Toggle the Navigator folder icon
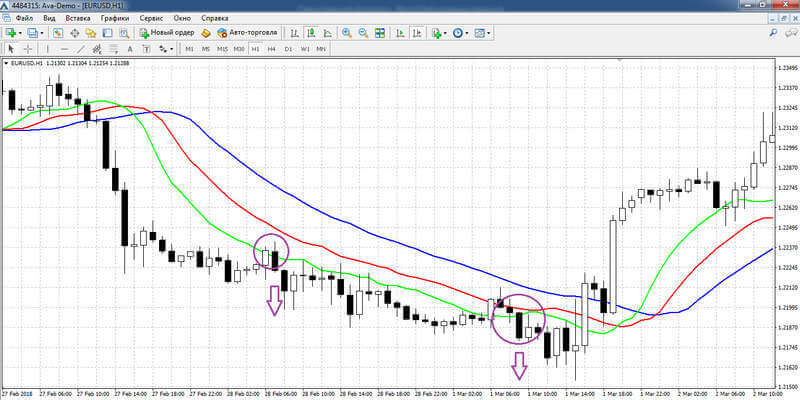 [91, 33]
